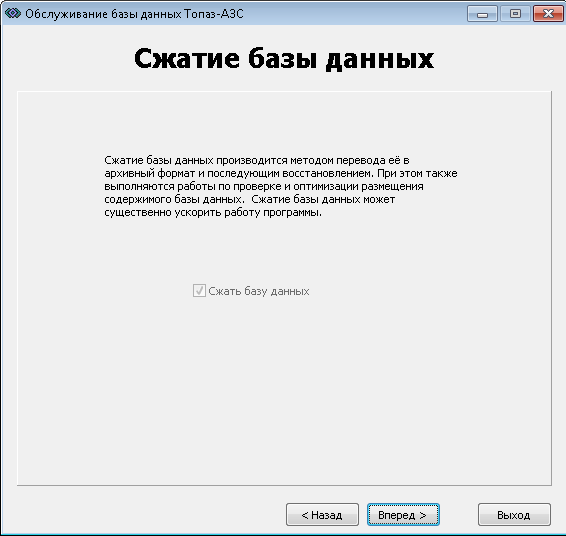
Task: Click the gap between Вперед and Выход buttons
Action: 459,515
